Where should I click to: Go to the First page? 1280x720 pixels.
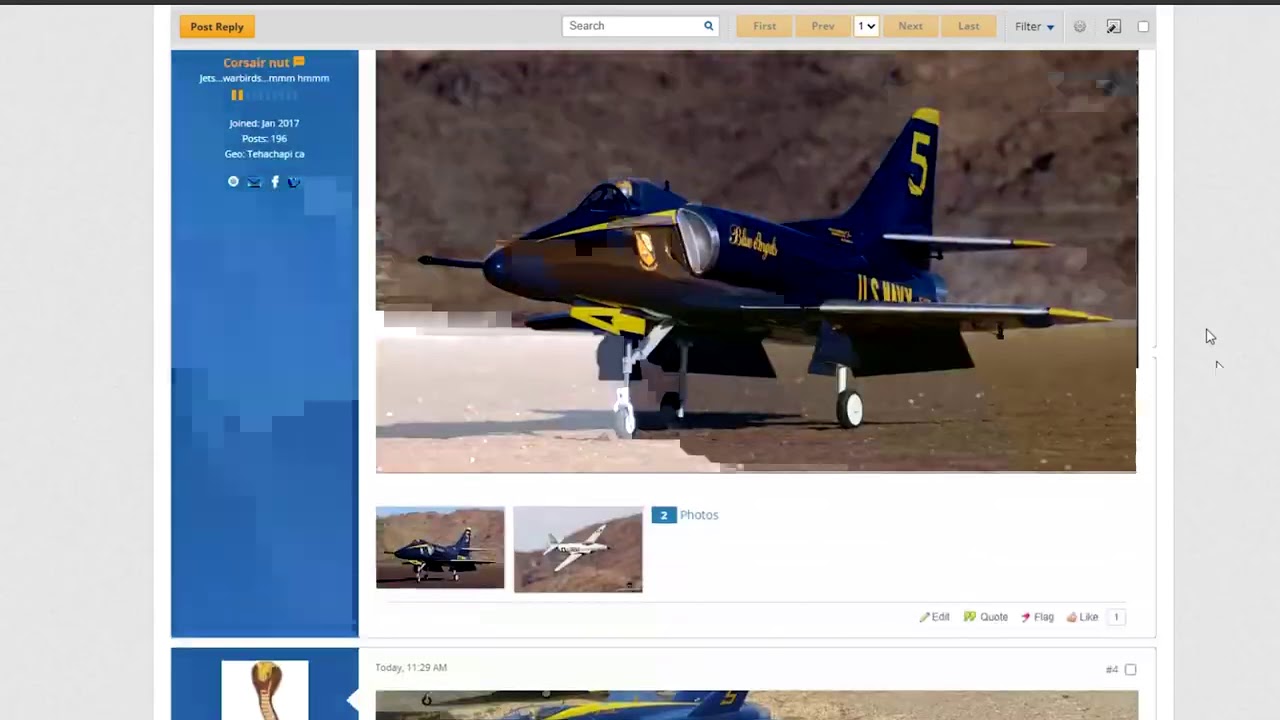(764, 26)
